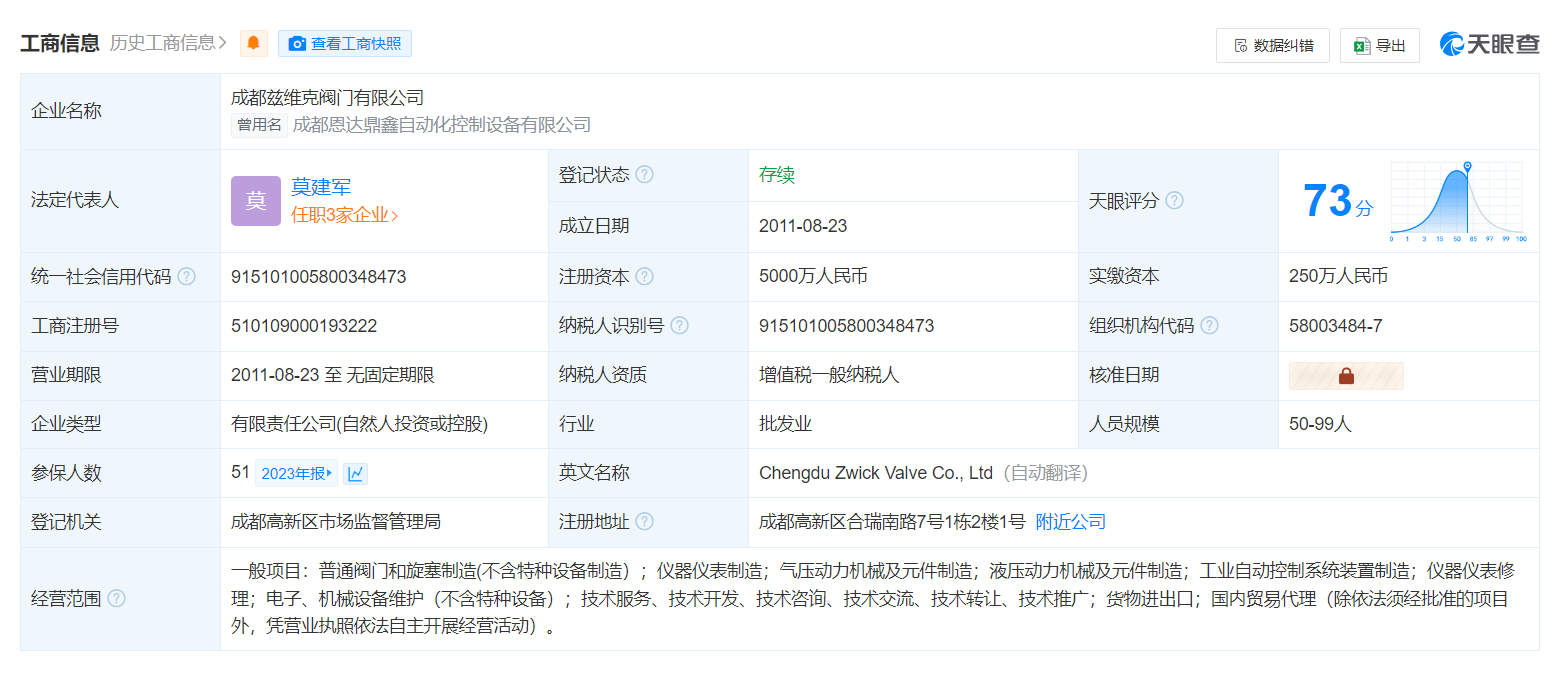Expand 任职3家企业 link
Viewport: 1557px width, 674px height.
click(x=344, y=215)
